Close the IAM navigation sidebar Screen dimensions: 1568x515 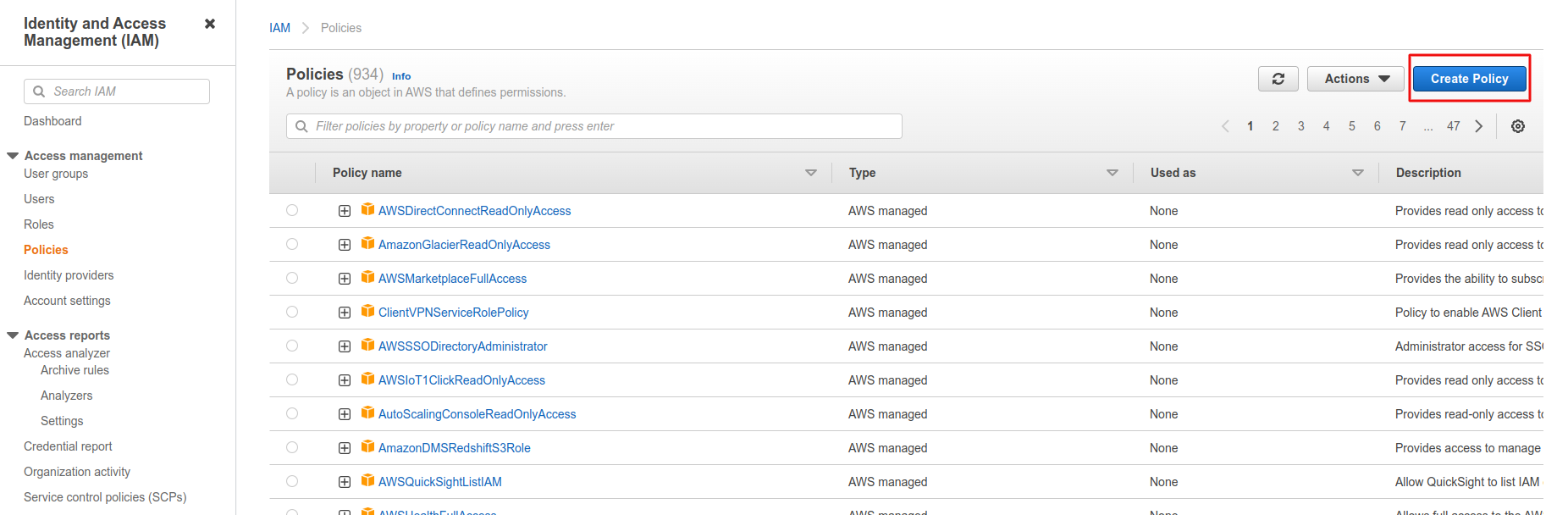pyautogui.click(x=210, y=24)
